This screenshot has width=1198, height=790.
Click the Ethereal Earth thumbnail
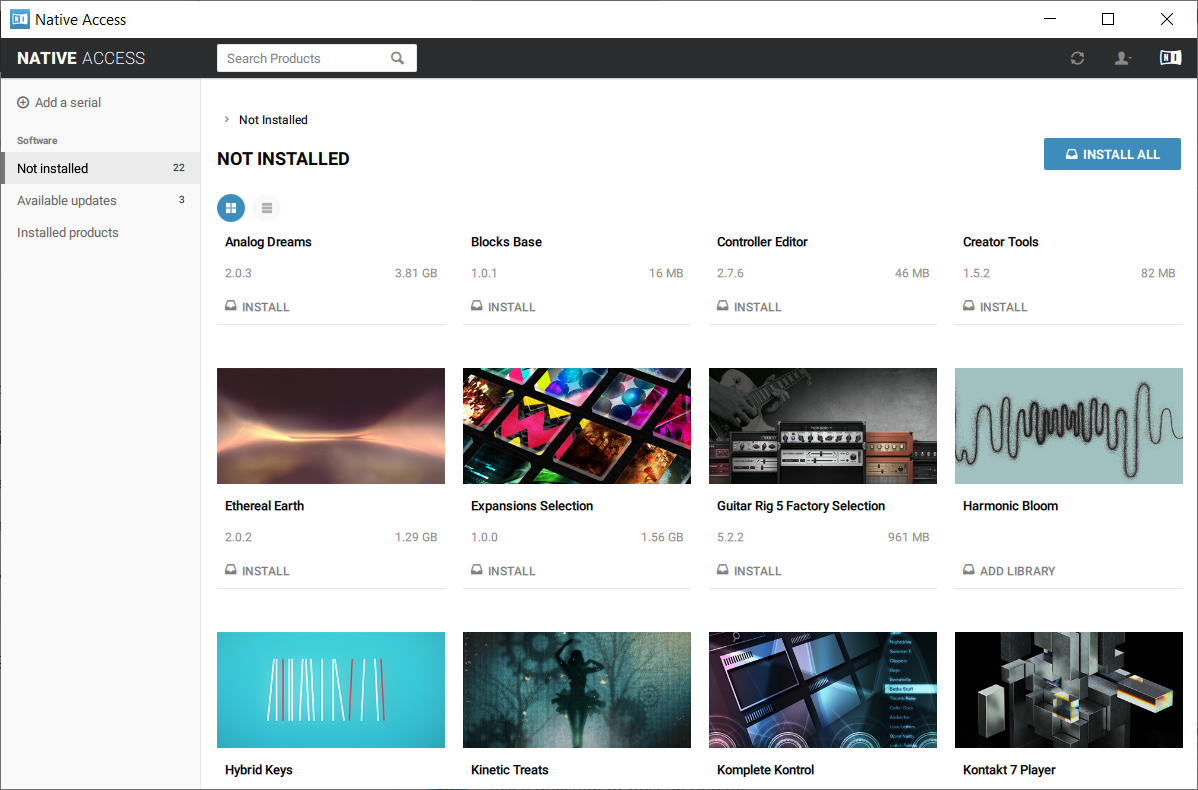pos(331,426)
